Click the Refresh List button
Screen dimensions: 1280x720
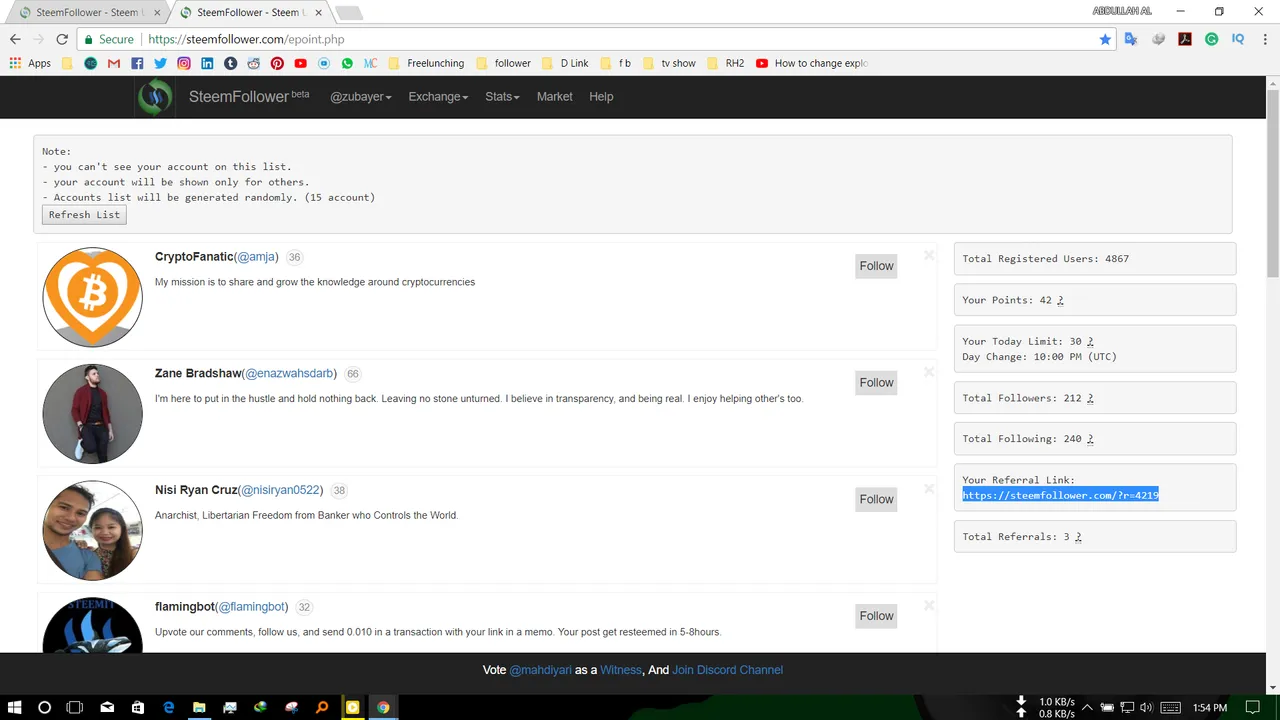pyautogui.click(x=84, y=215)
